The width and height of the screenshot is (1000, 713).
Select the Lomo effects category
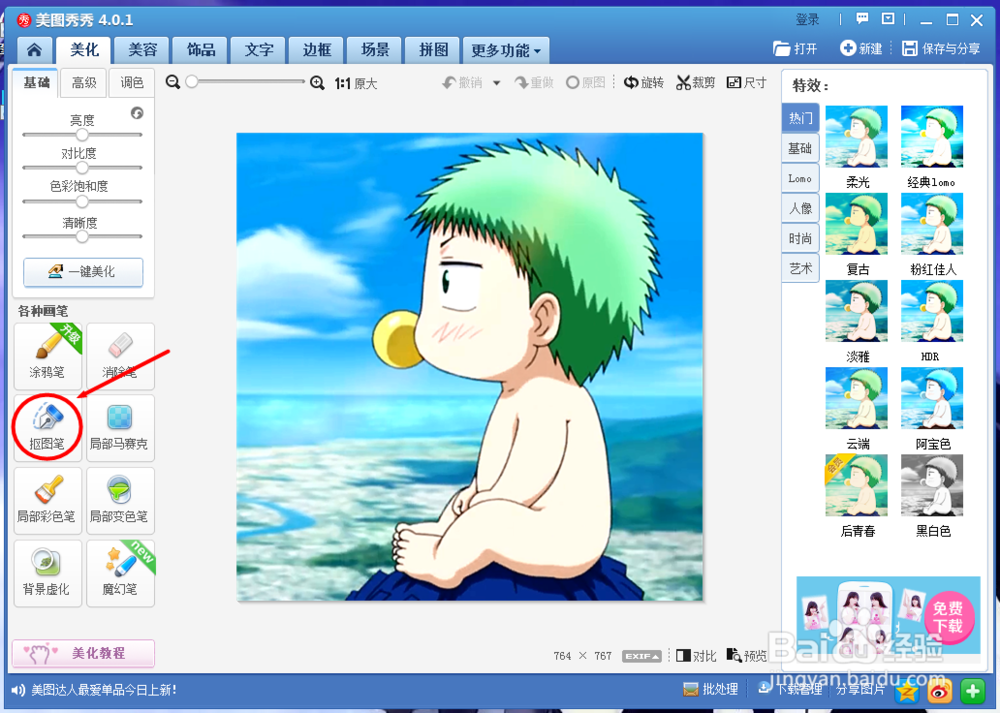coord(800,179)
